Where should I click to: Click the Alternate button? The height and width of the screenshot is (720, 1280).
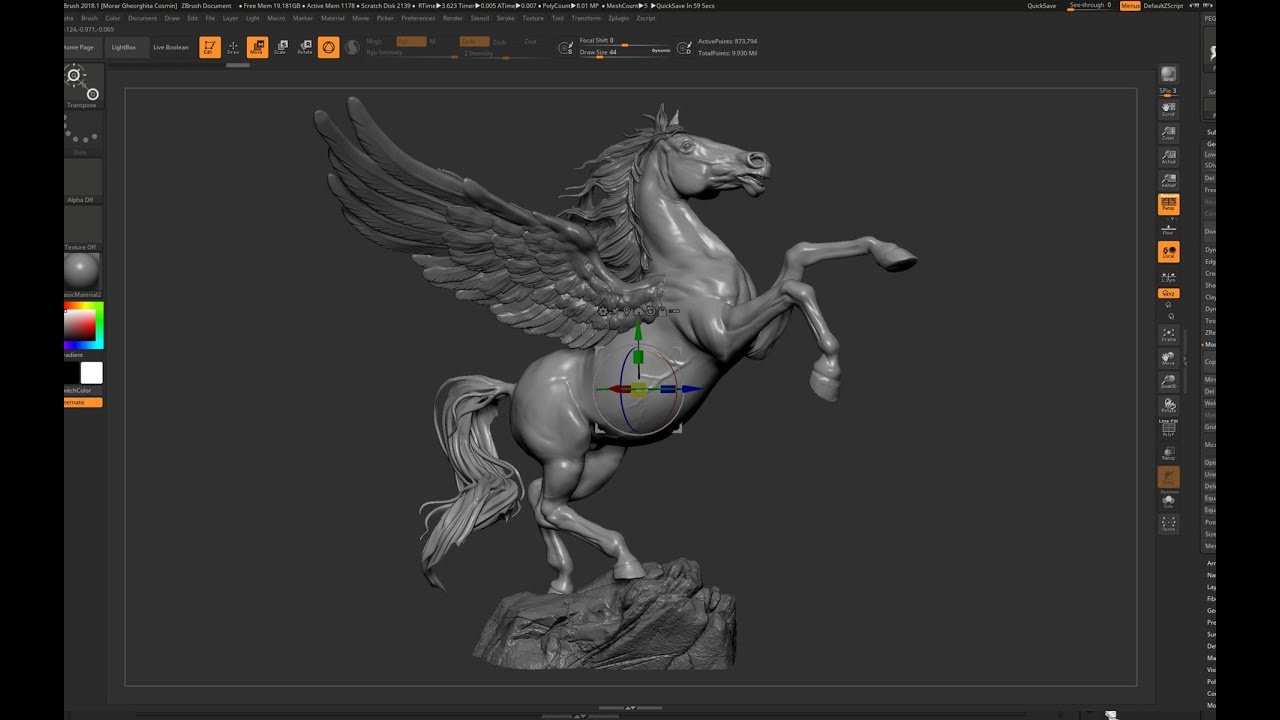click(82, 402)
